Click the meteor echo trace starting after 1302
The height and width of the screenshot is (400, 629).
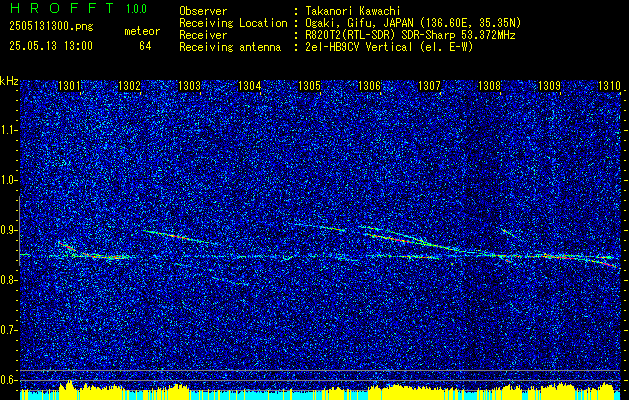(x=181, y=237)
